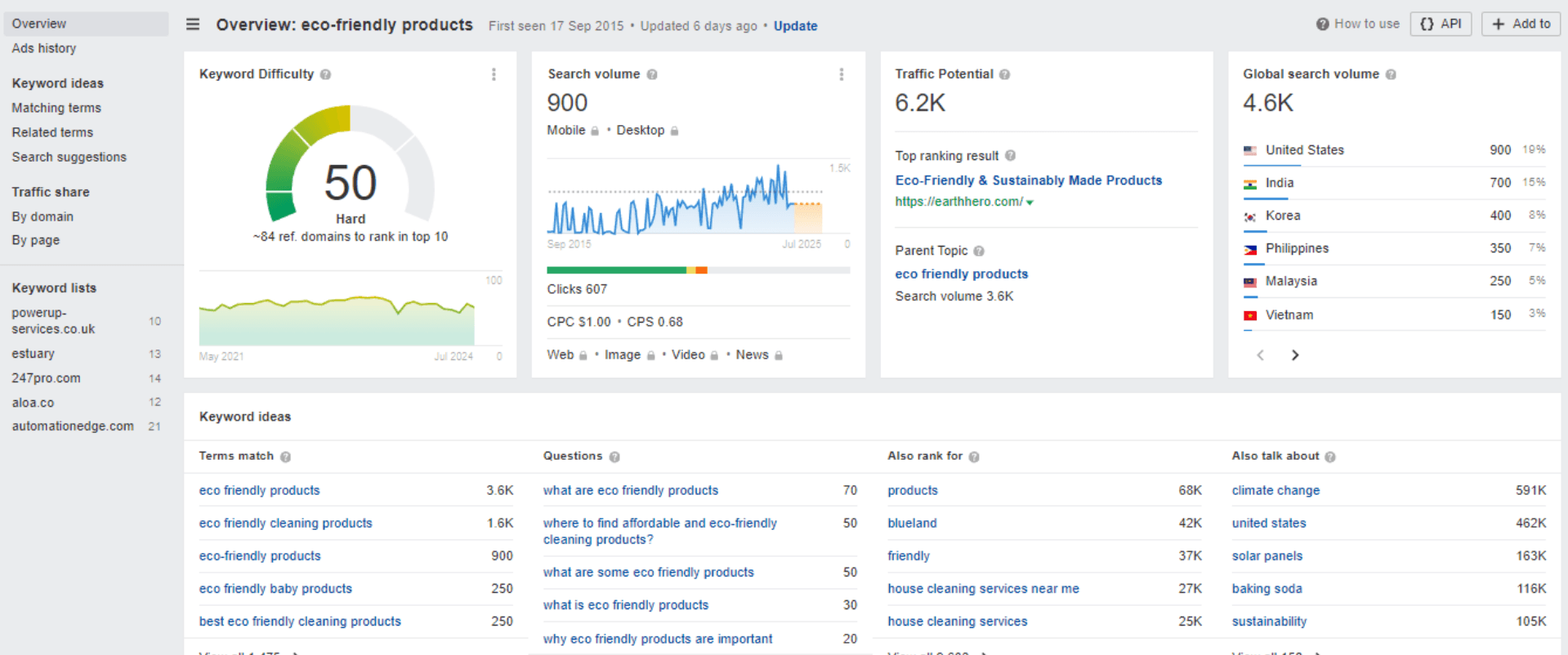1568x655 pixels.
Task: Click lock icon next to Image
Action: pos(650,355)
